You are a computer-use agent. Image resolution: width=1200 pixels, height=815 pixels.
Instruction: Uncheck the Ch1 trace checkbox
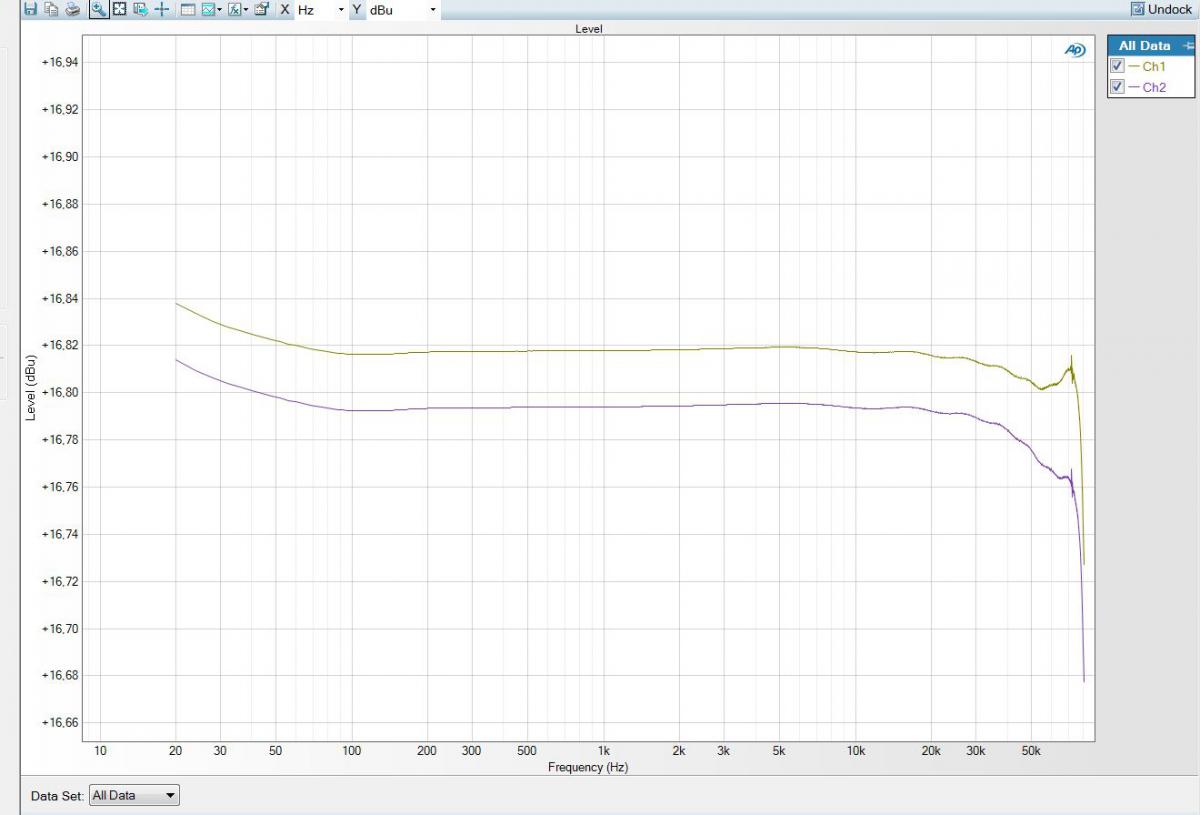click(x=1118, y=66)
